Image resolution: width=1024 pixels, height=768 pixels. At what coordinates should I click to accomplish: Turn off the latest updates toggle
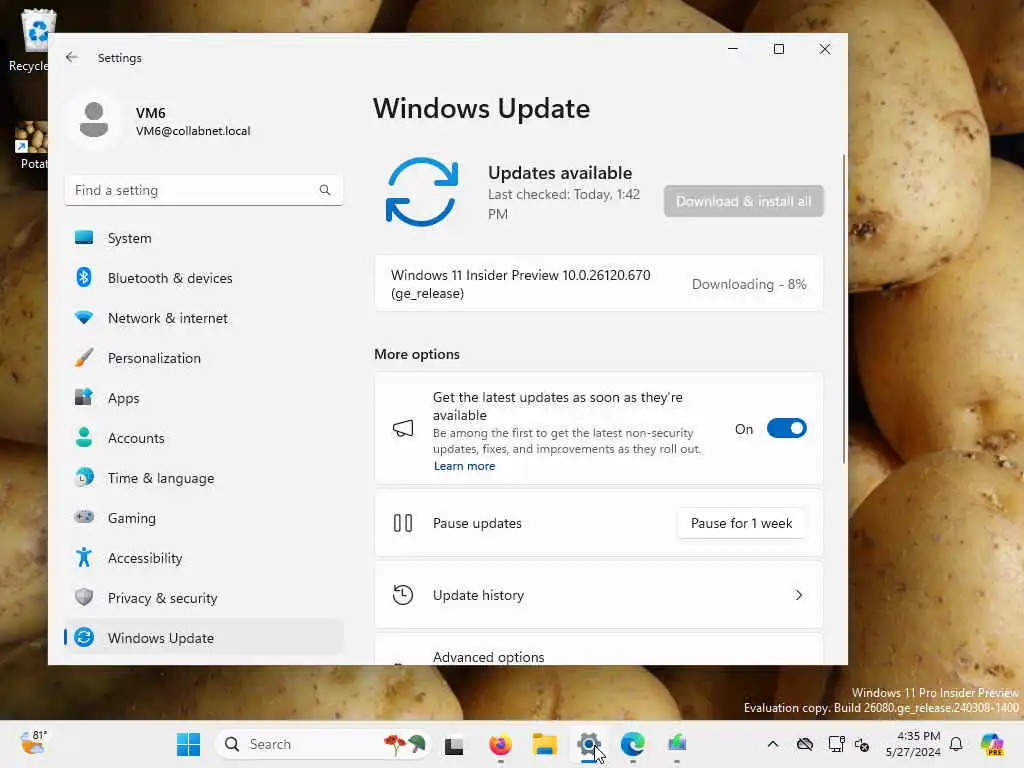coord(786,428)
